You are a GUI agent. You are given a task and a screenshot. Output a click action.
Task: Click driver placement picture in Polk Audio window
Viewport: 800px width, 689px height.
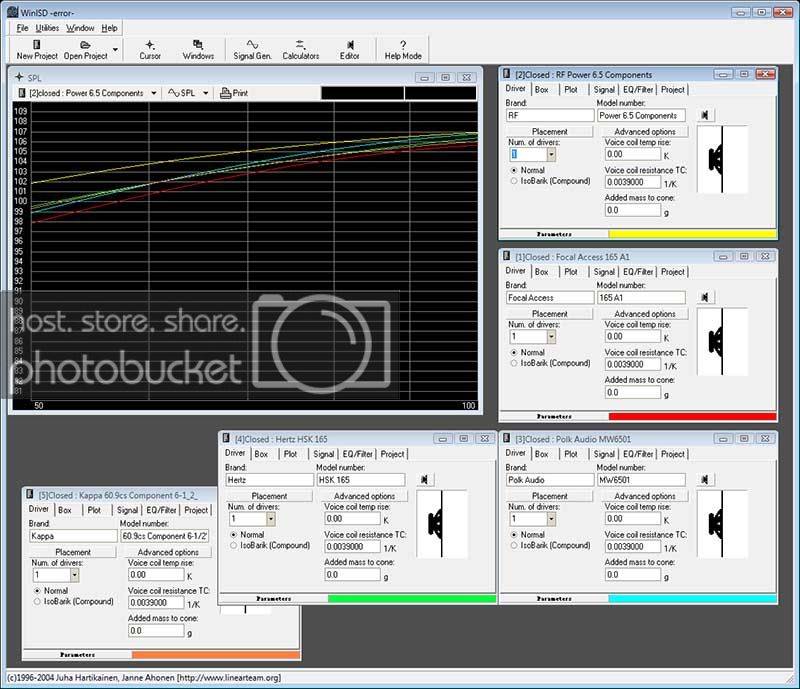(722, 523)
